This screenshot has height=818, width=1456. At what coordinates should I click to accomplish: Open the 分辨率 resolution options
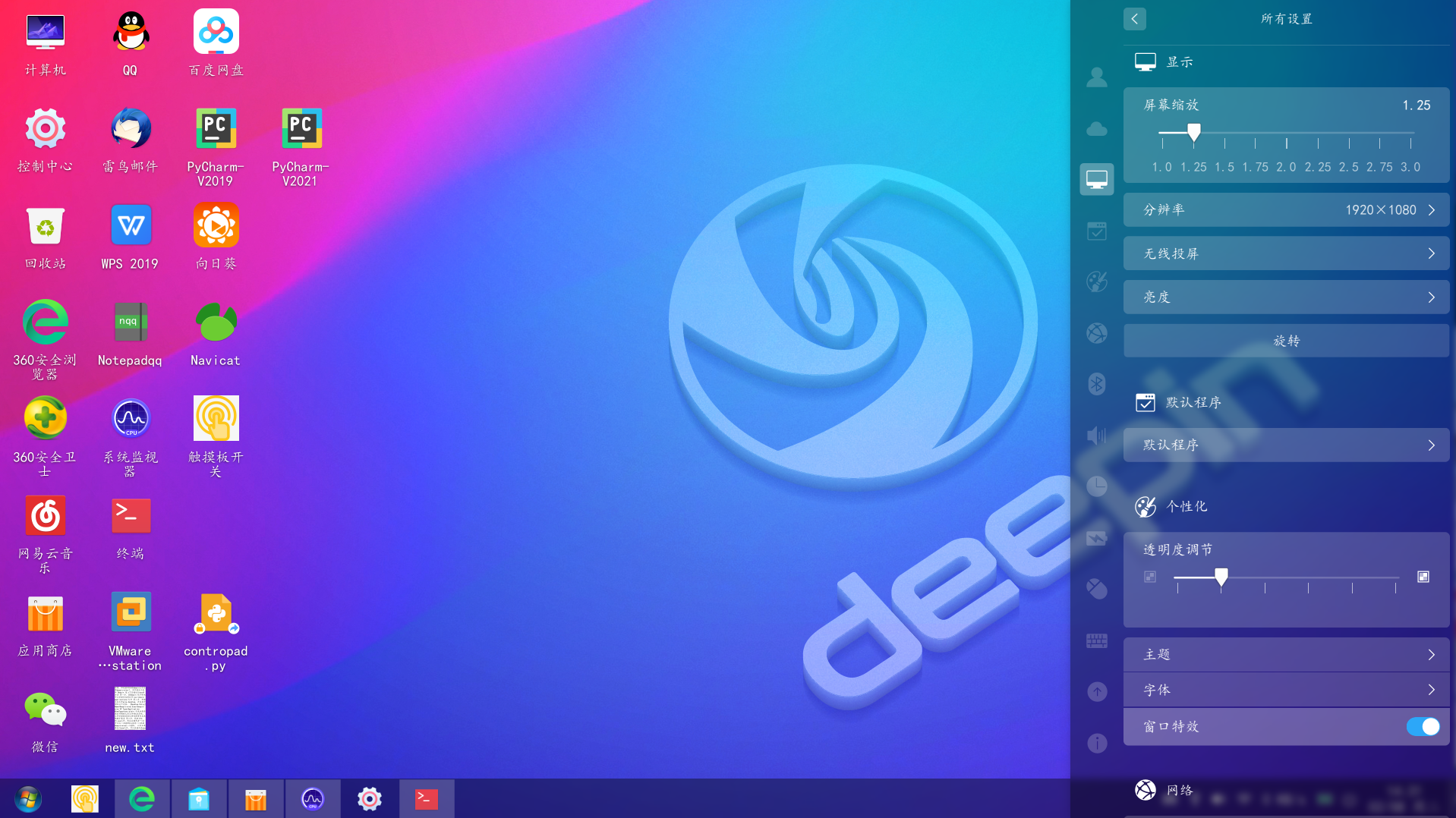[1285, 210]
